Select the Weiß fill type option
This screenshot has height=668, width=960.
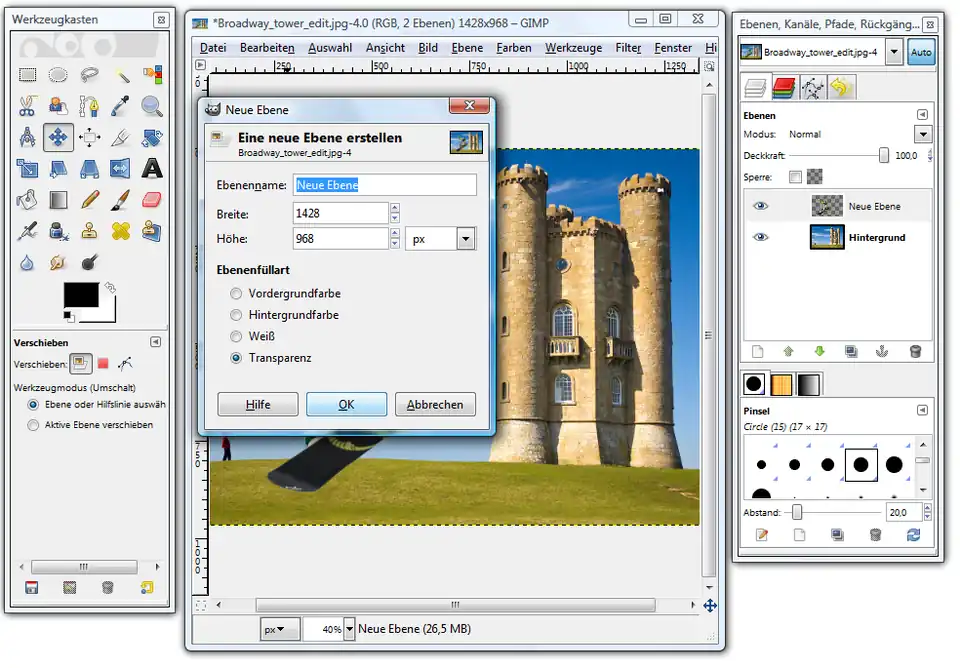pos(236,337)
